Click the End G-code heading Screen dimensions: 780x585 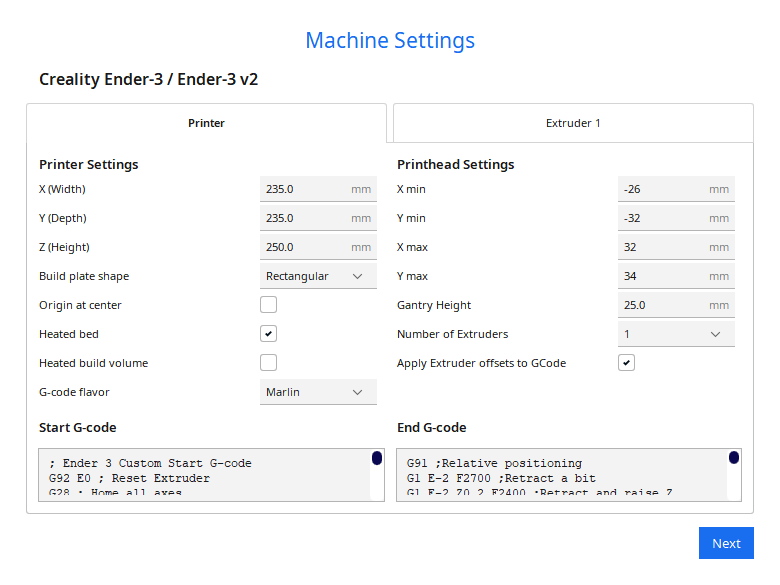coord(432,427)
